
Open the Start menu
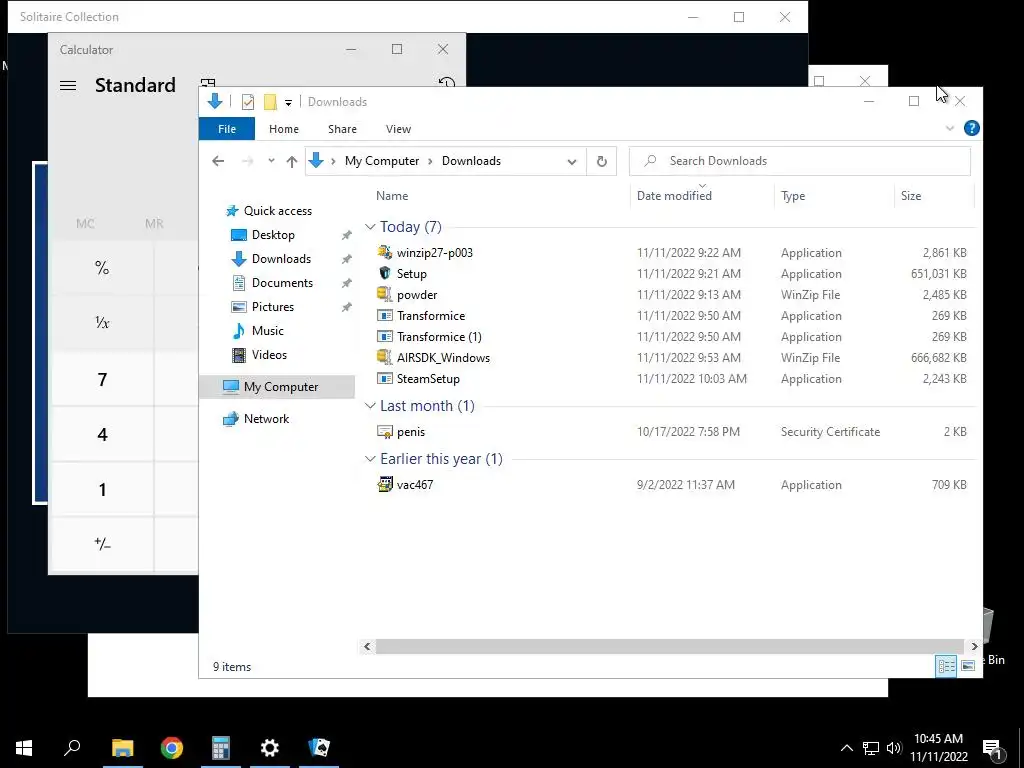[x=24, y=747]
